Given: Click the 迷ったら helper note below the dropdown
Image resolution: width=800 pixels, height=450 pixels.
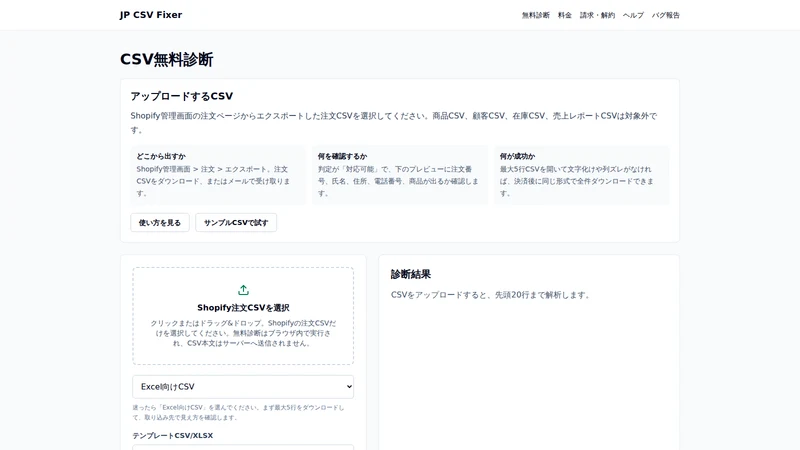Looking at the screenshot, I should pos(238,412).
